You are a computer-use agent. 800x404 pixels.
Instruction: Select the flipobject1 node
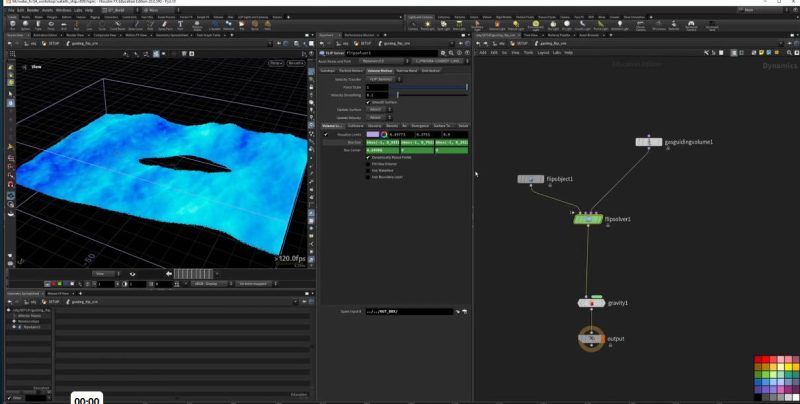(530, 179)
